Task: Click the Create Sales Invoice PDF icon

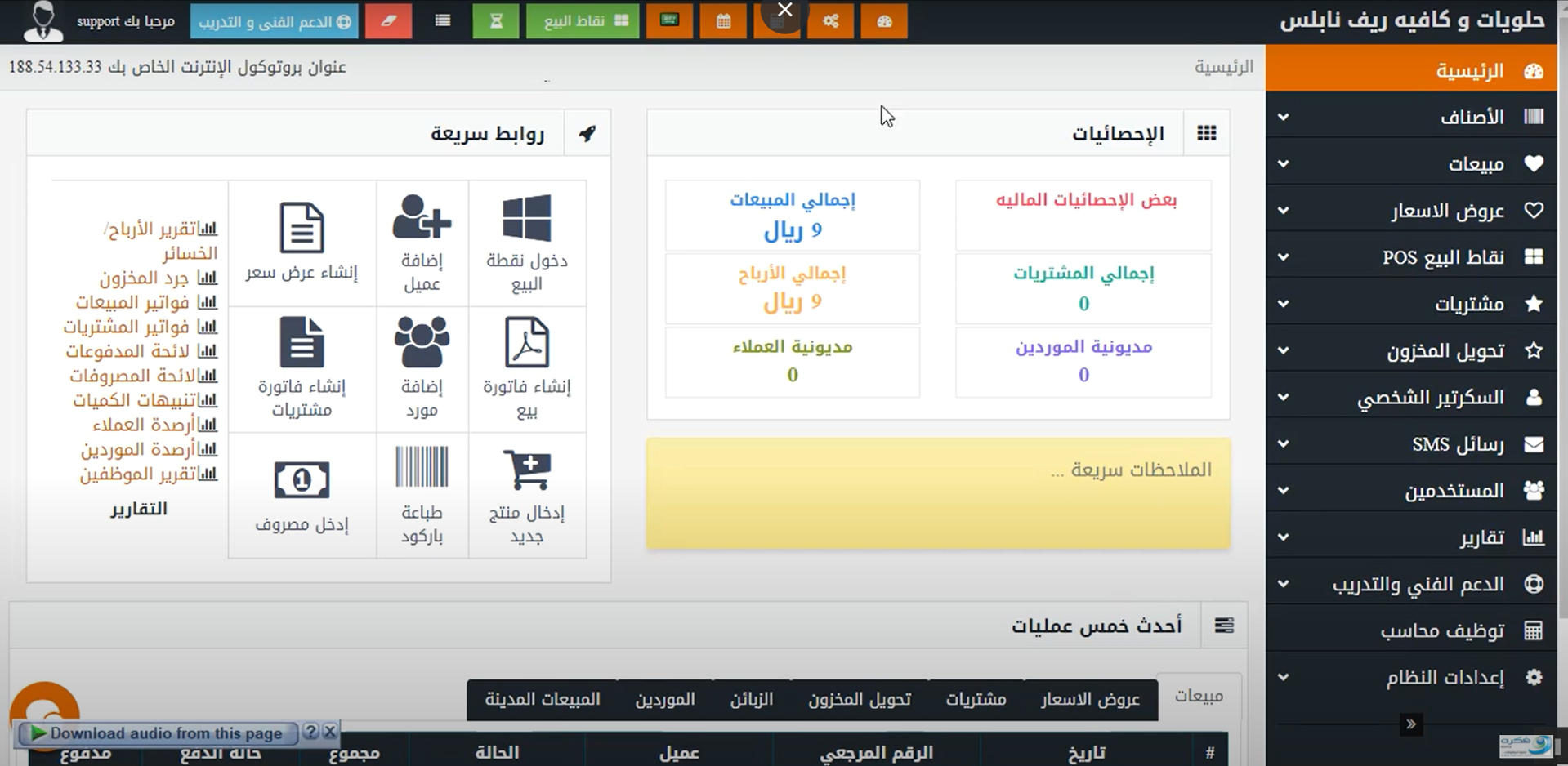Action: (527, 343)
